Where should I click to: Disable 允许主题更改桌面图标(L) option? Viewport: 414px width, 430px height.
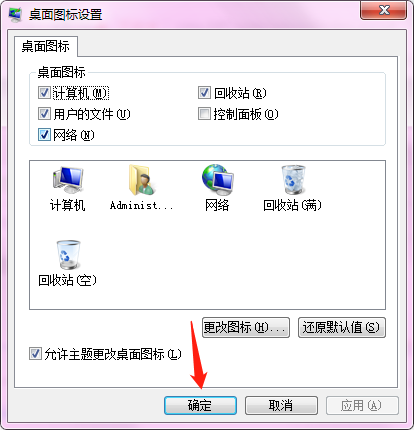[35, 354]
